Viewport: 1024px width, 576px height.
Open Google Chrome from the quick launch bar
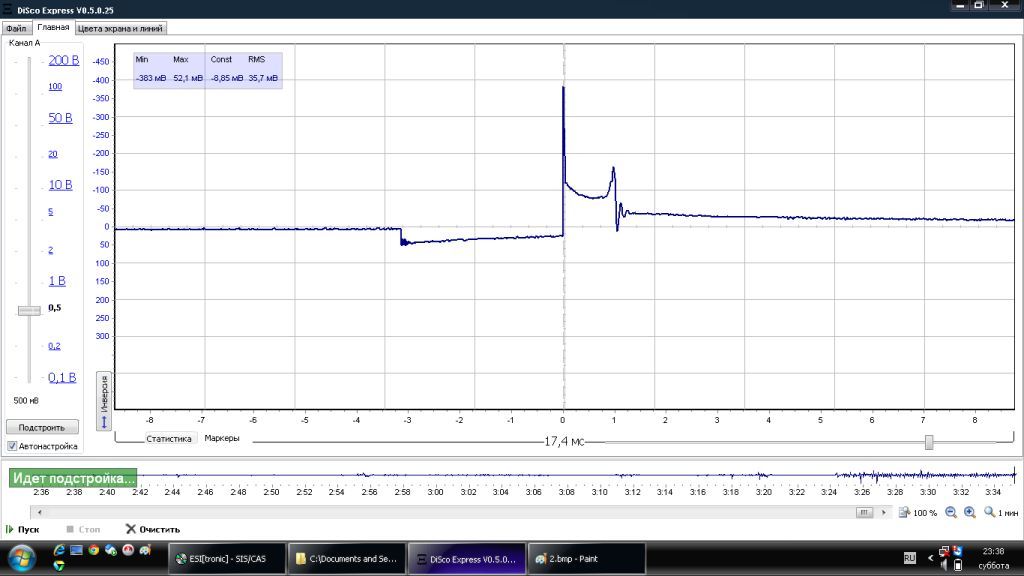94,550
